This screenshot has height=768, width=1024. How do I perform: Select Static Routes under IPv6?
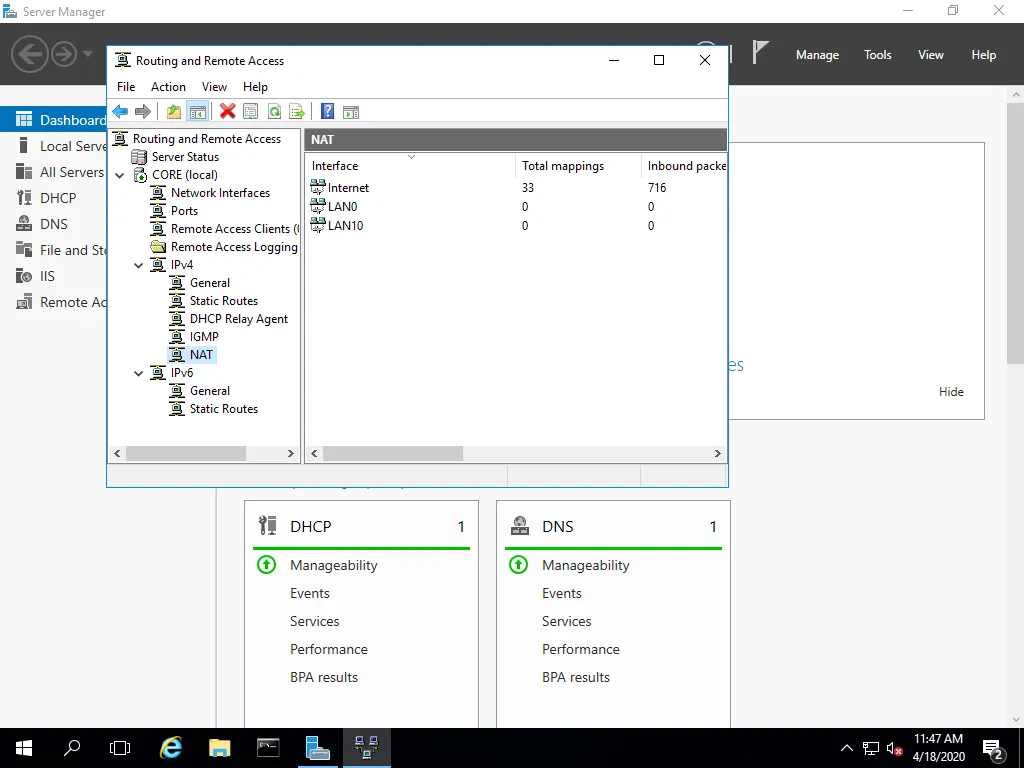(223, 409)
